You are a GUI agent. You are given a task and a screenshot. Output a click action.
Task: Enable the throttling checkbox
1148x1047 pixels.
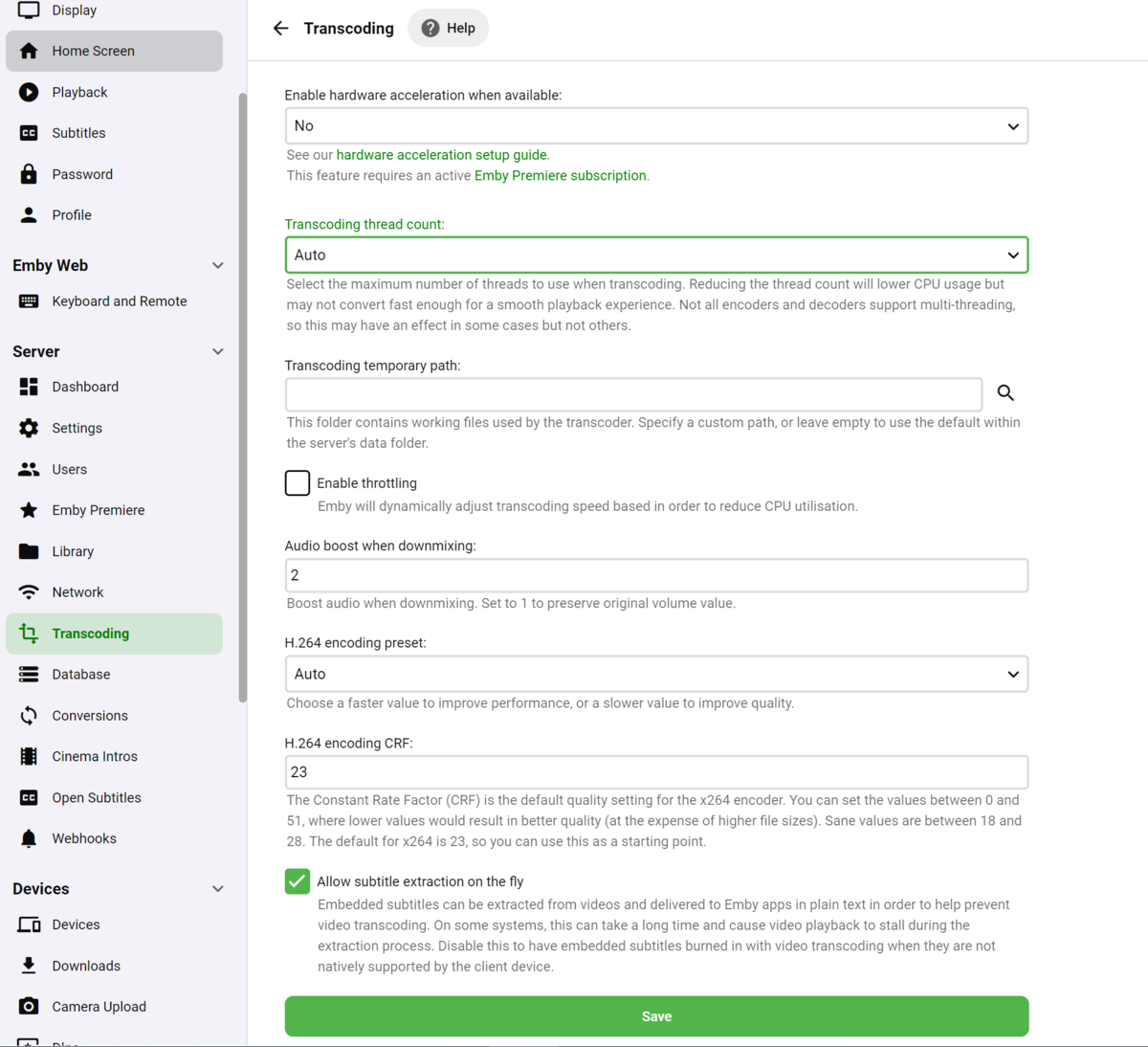pyautogui.click(x=298, y=483)
